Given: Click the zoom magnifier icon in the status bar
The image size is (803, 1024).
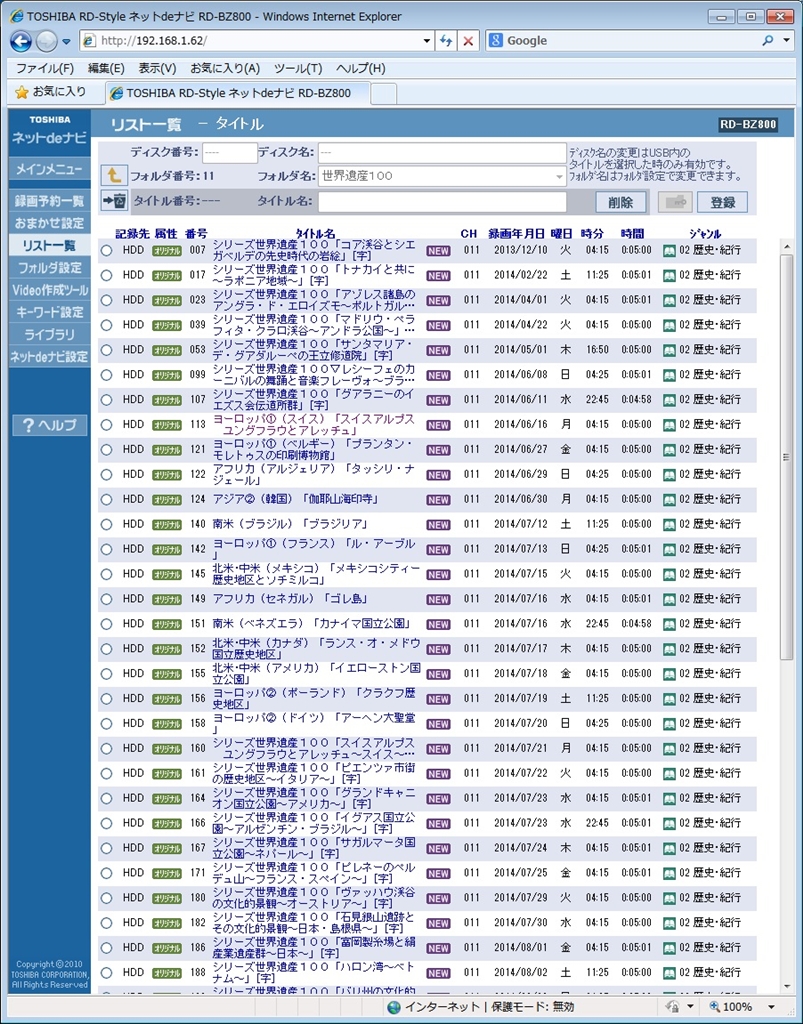Looking at the screenshot, I should tap(714, 1007).
